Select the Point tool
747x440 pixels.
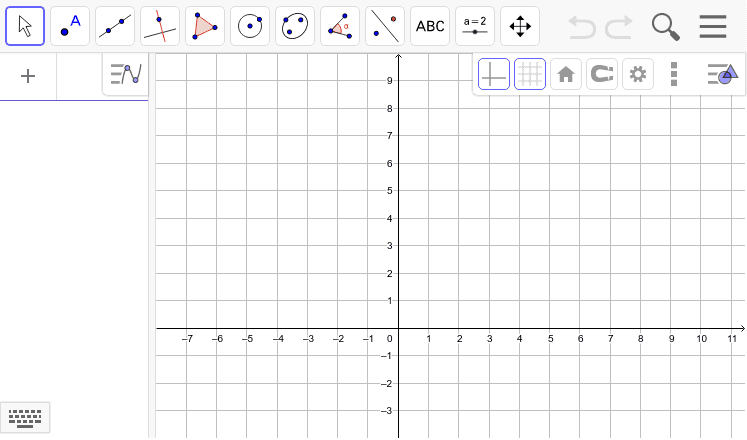tap(70, 26)
